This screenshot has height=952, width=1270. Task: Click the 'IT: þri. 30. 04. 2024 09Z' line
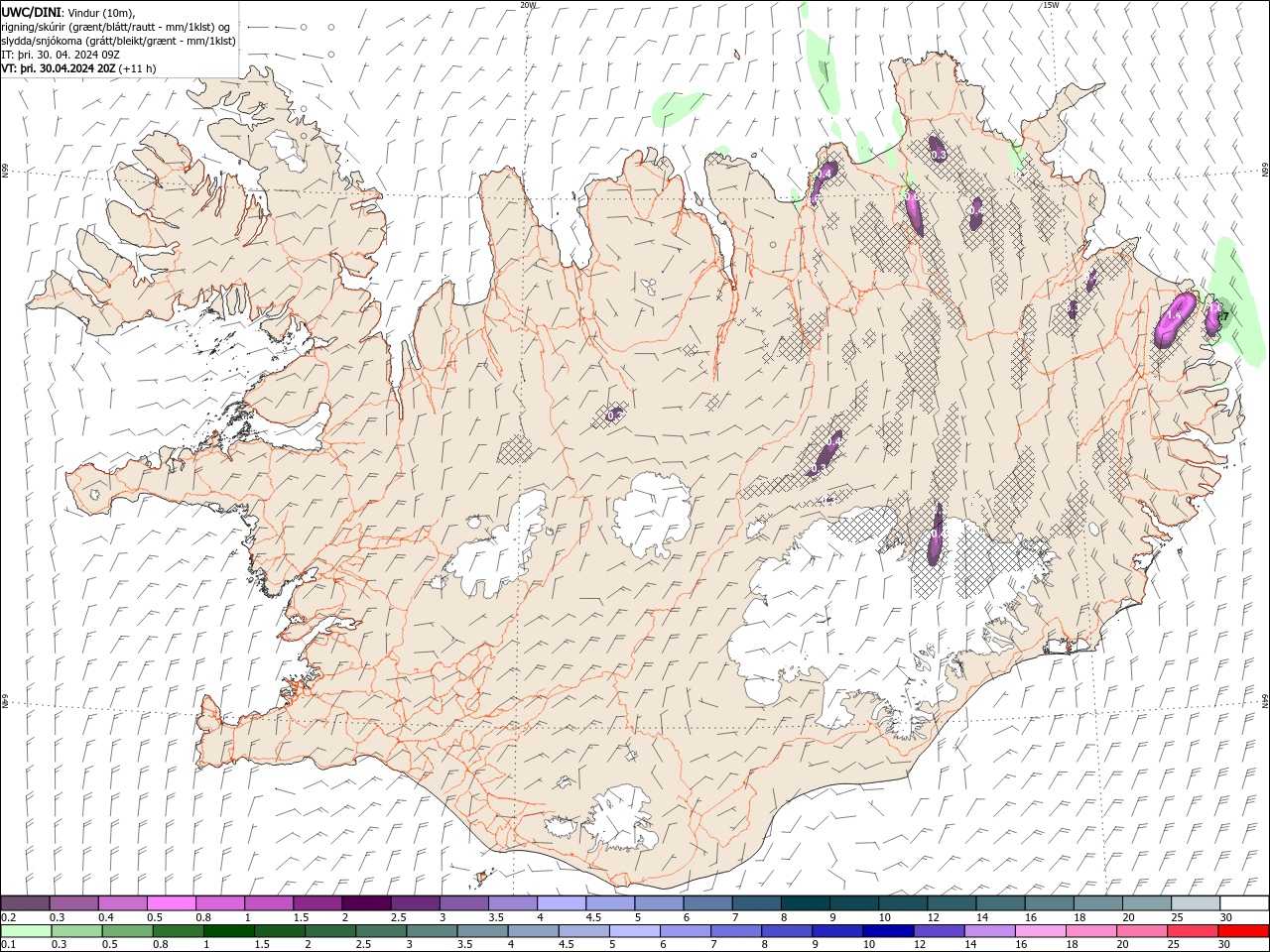(x=61, y=55)
